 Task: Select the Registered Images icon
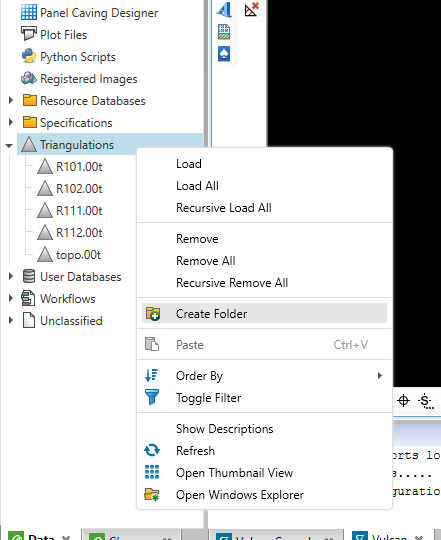[29, 79]
